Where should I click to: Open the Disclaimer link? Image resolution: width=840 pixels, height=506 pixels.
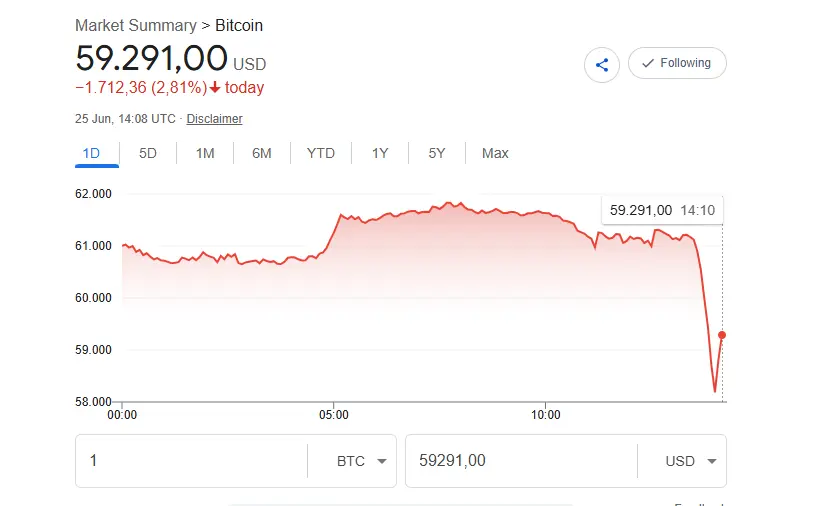click(214, 119)
